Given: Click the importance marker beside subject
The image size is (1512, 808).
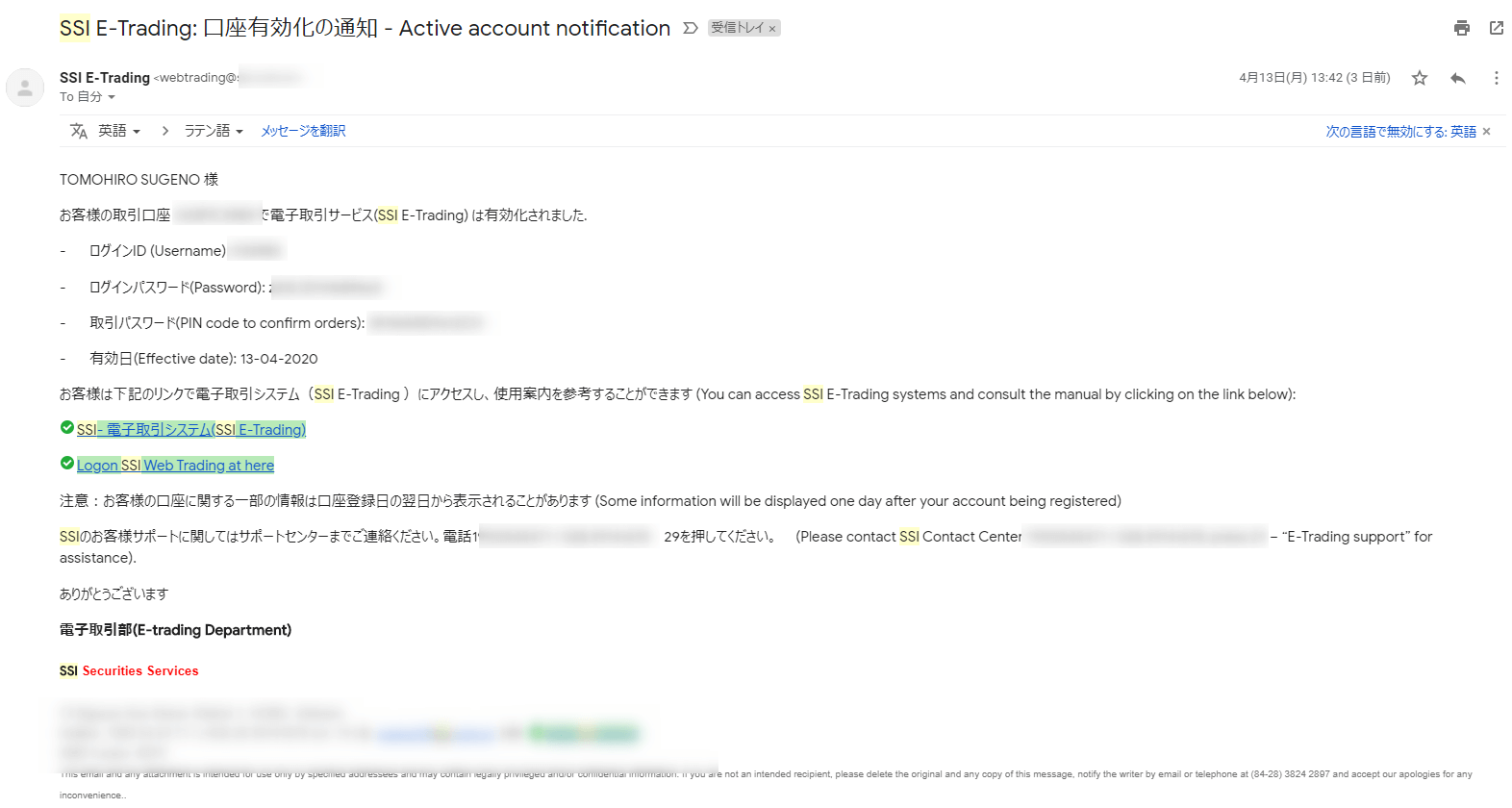Looking at the screenshot, I should coord(691,28).
